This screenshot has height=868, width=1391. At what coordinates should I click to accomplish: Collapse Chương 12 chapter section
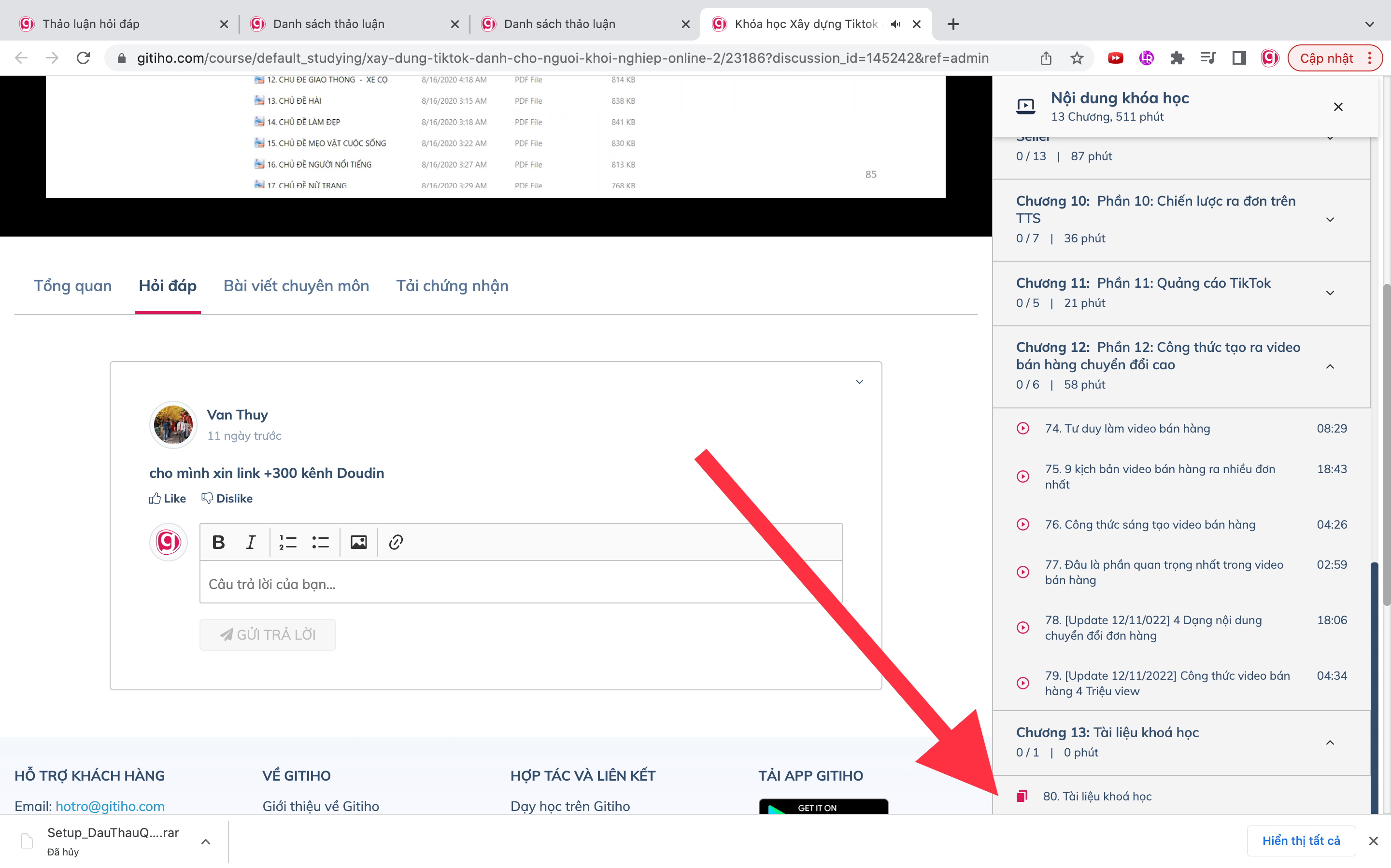coord(1330,366)
